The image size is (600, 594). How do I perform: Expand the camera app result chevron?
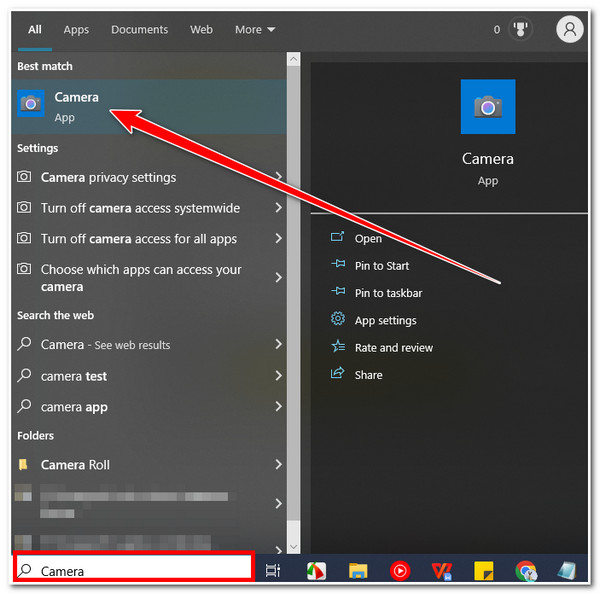pyautogui.click(x=279, y=406)
